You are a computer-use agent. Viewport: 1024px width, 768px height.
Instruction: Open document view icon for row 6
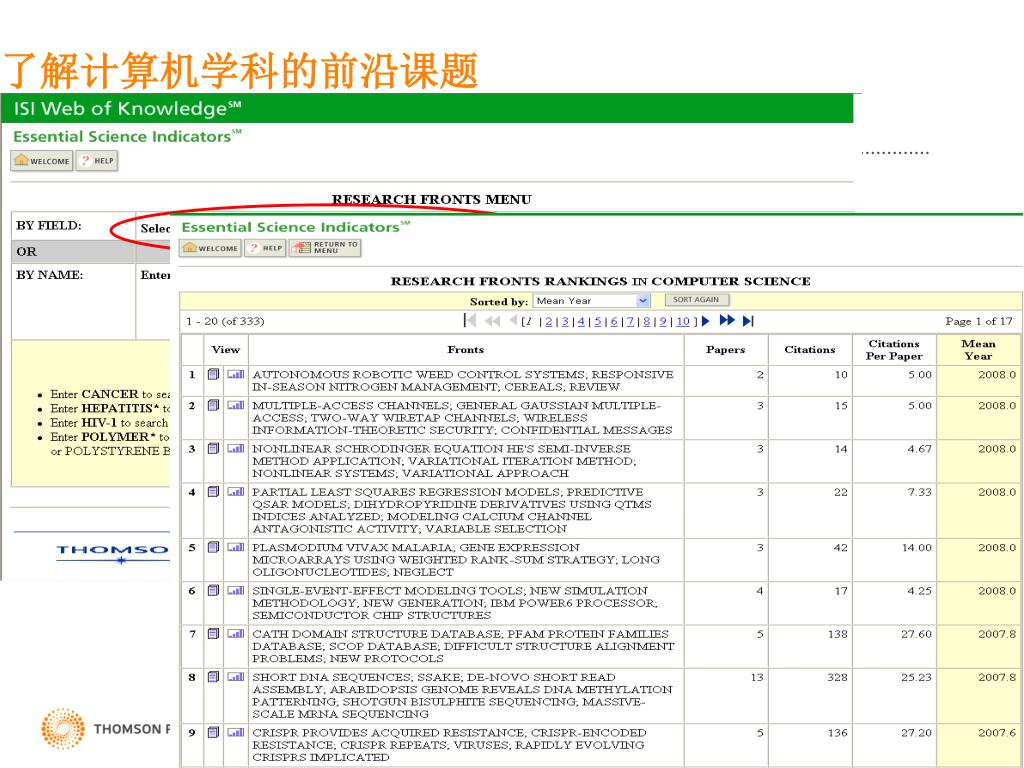pos(214,590)
